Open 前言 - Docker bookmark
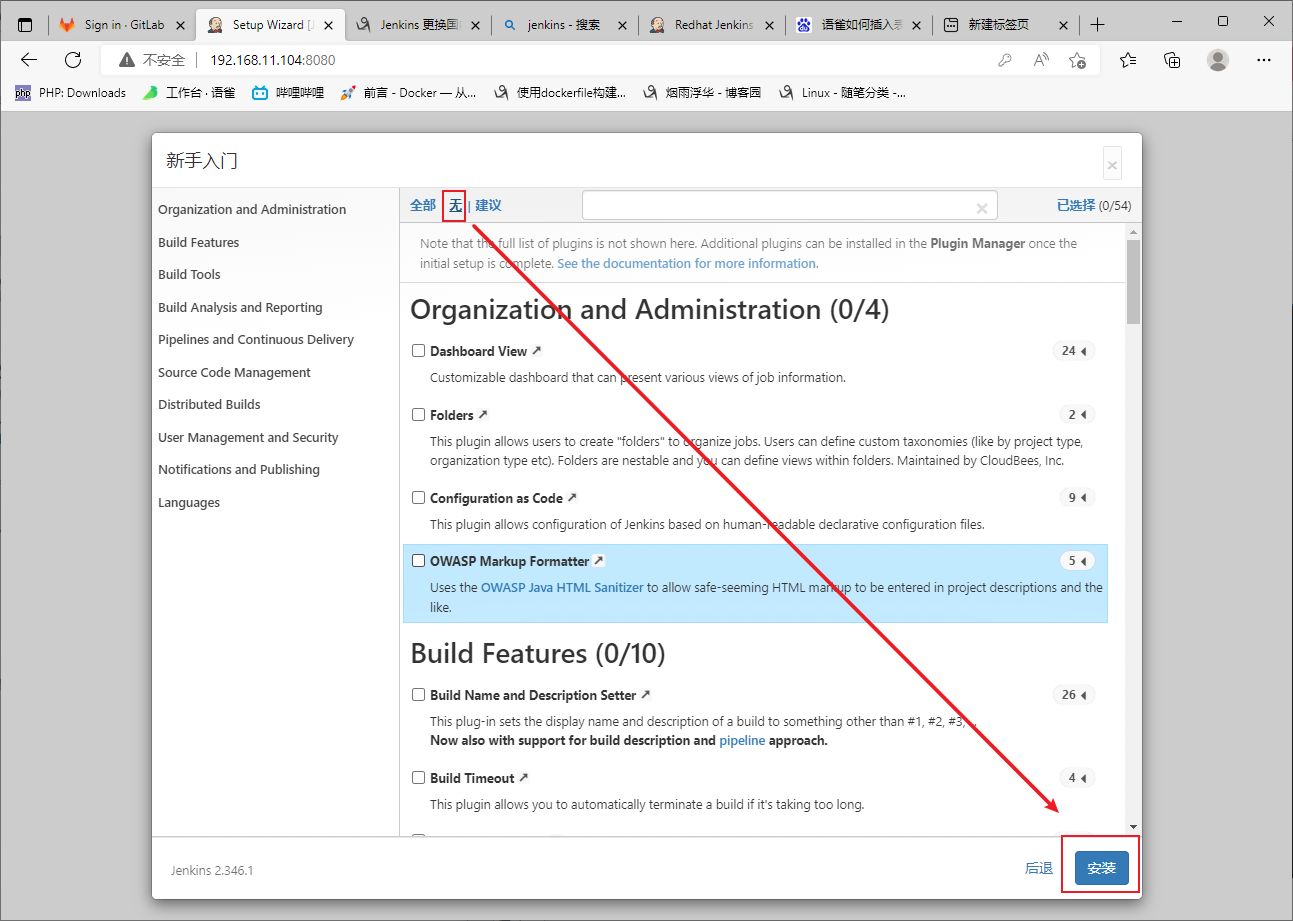Viewport: 1293px width, 921px height. [x=408, y=93]
